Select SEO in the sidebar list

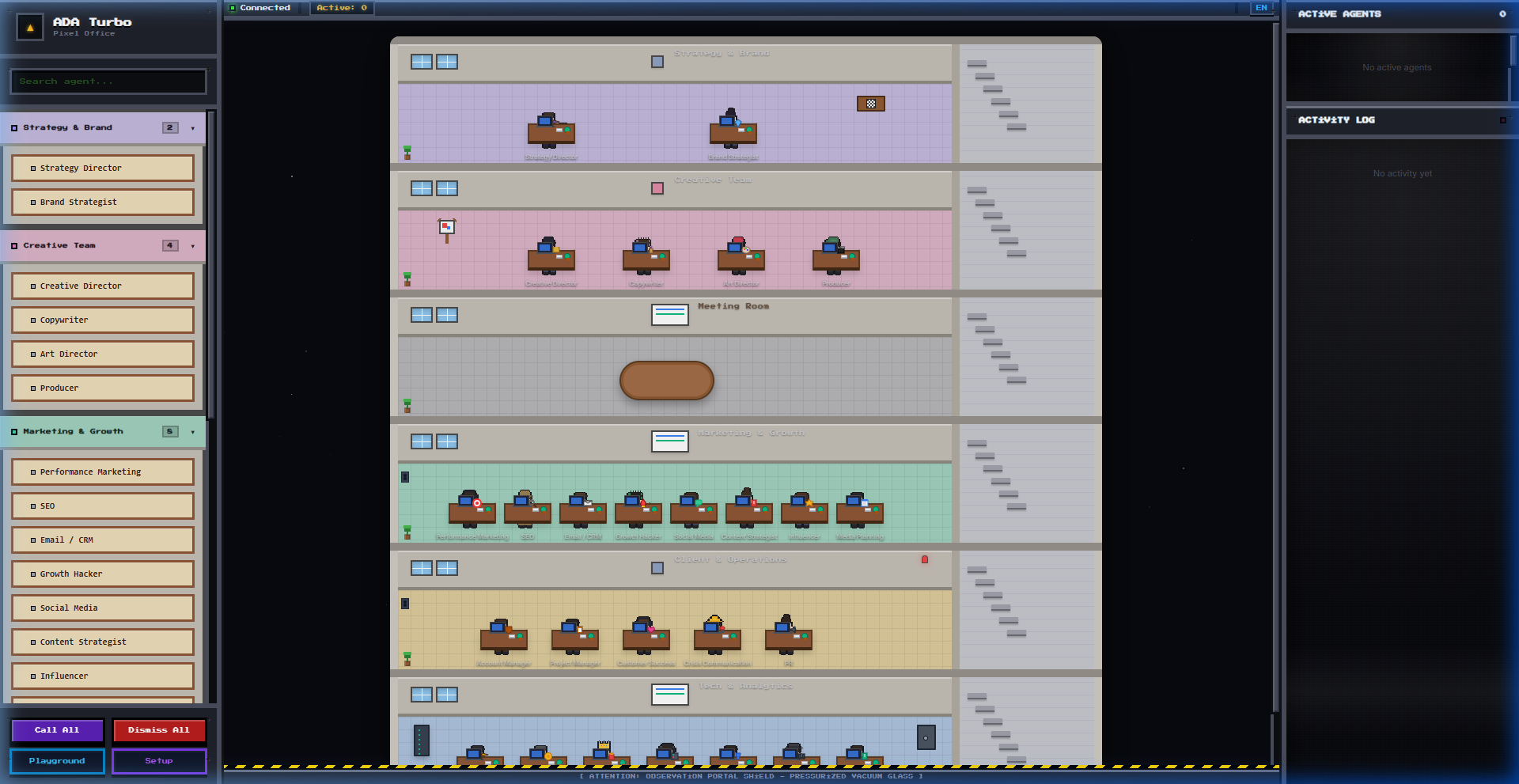click(x=103, y=506)
